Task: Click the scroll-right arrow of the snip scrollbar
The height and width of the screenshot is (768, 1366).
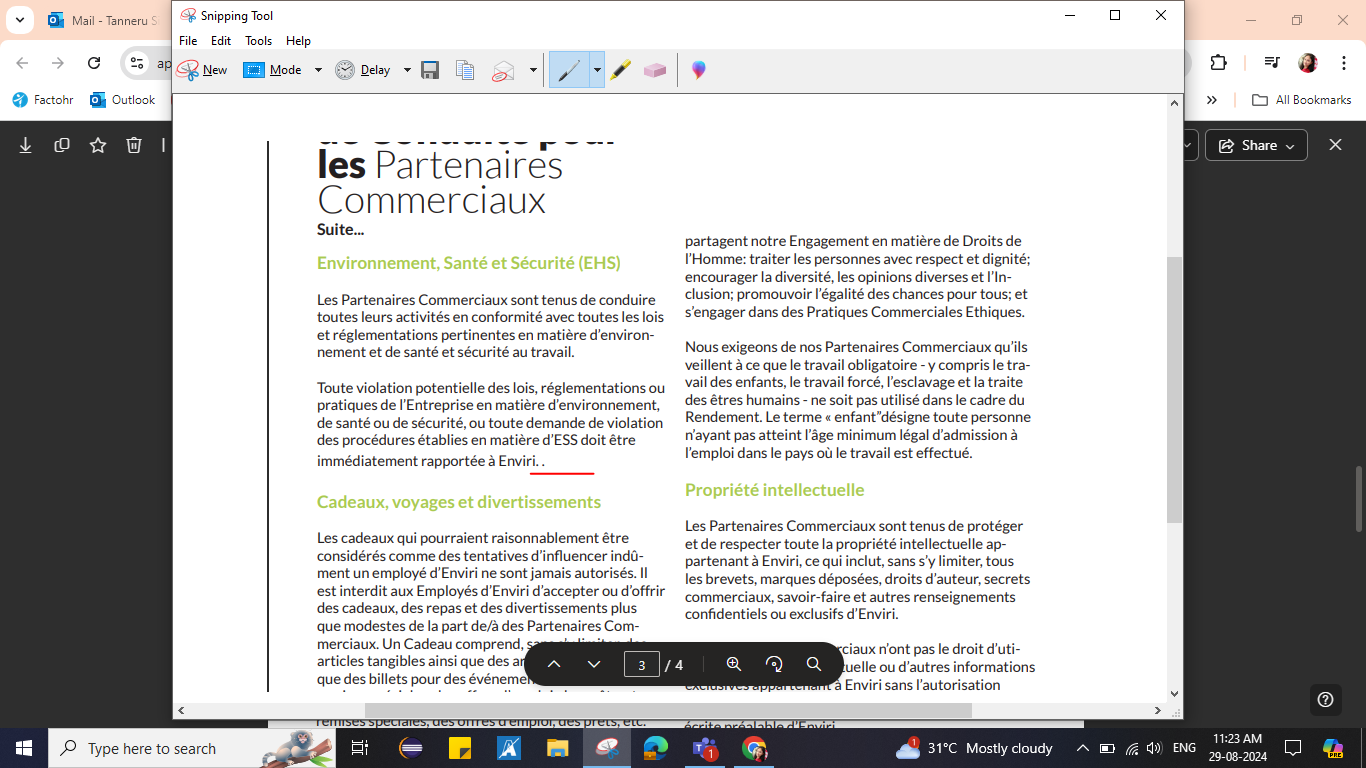Action: tap(1159, 710)
